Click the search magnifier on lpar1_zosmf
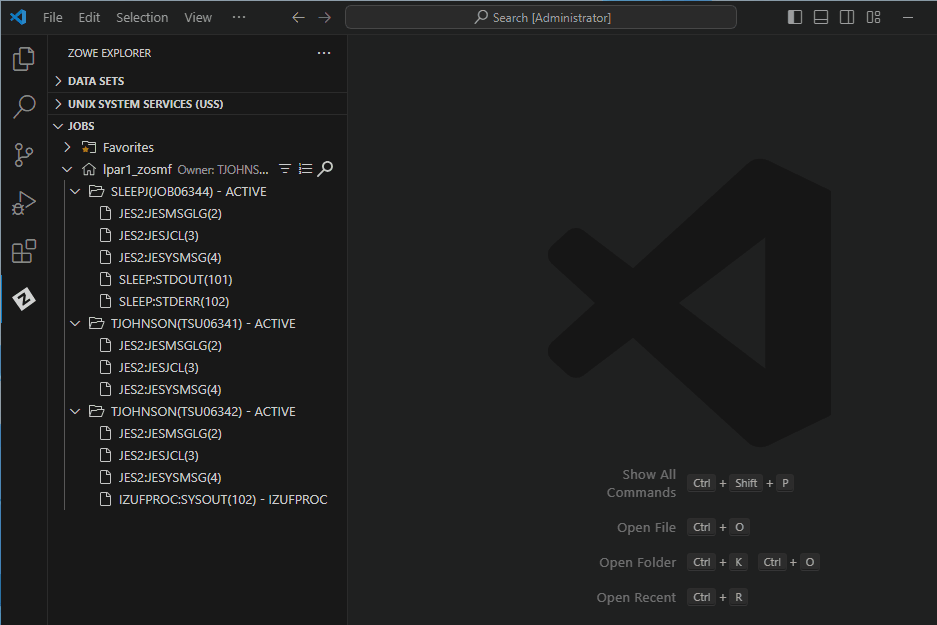This screenshot has height=625, width=937. pyautogui.click(x=325, y=169)
